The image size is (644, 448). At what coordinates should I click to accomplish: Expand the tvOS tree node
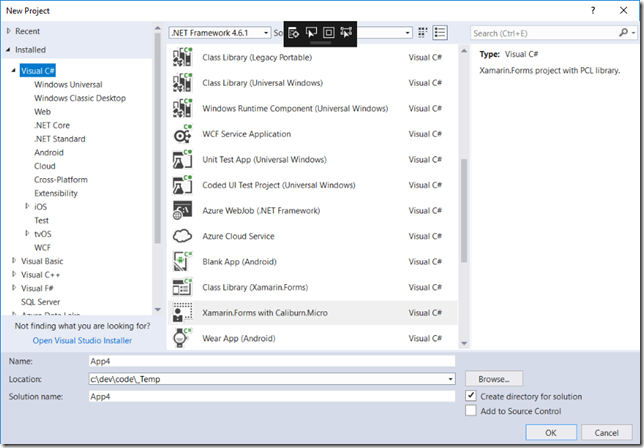point(27,233)
